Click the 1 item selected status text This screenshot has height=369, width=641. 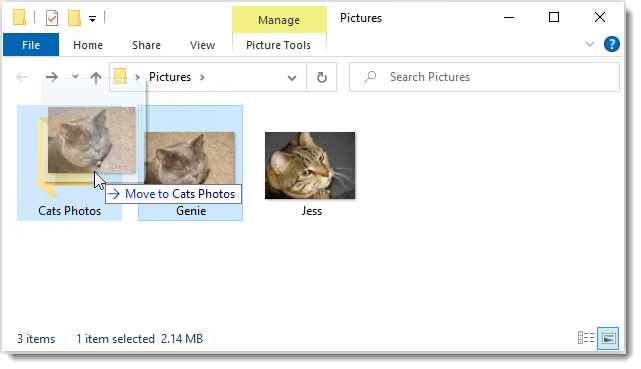pyautogui.click(x=115, y=339)
